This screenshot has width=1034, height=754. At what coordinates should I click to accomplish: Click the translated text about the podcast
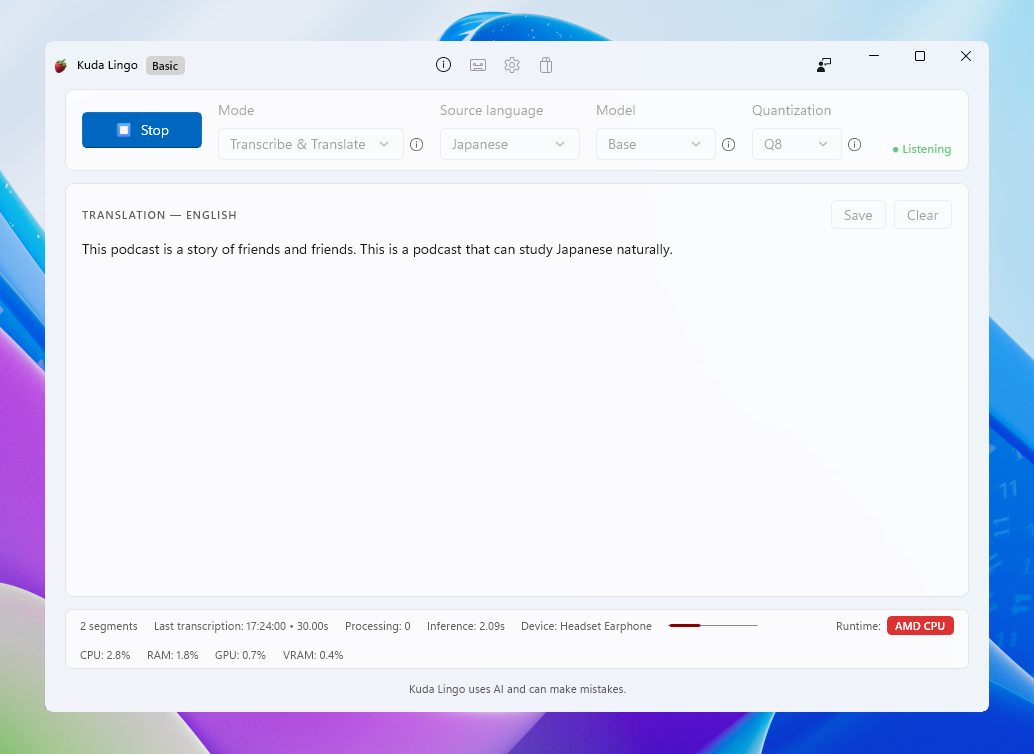(377, 249)
